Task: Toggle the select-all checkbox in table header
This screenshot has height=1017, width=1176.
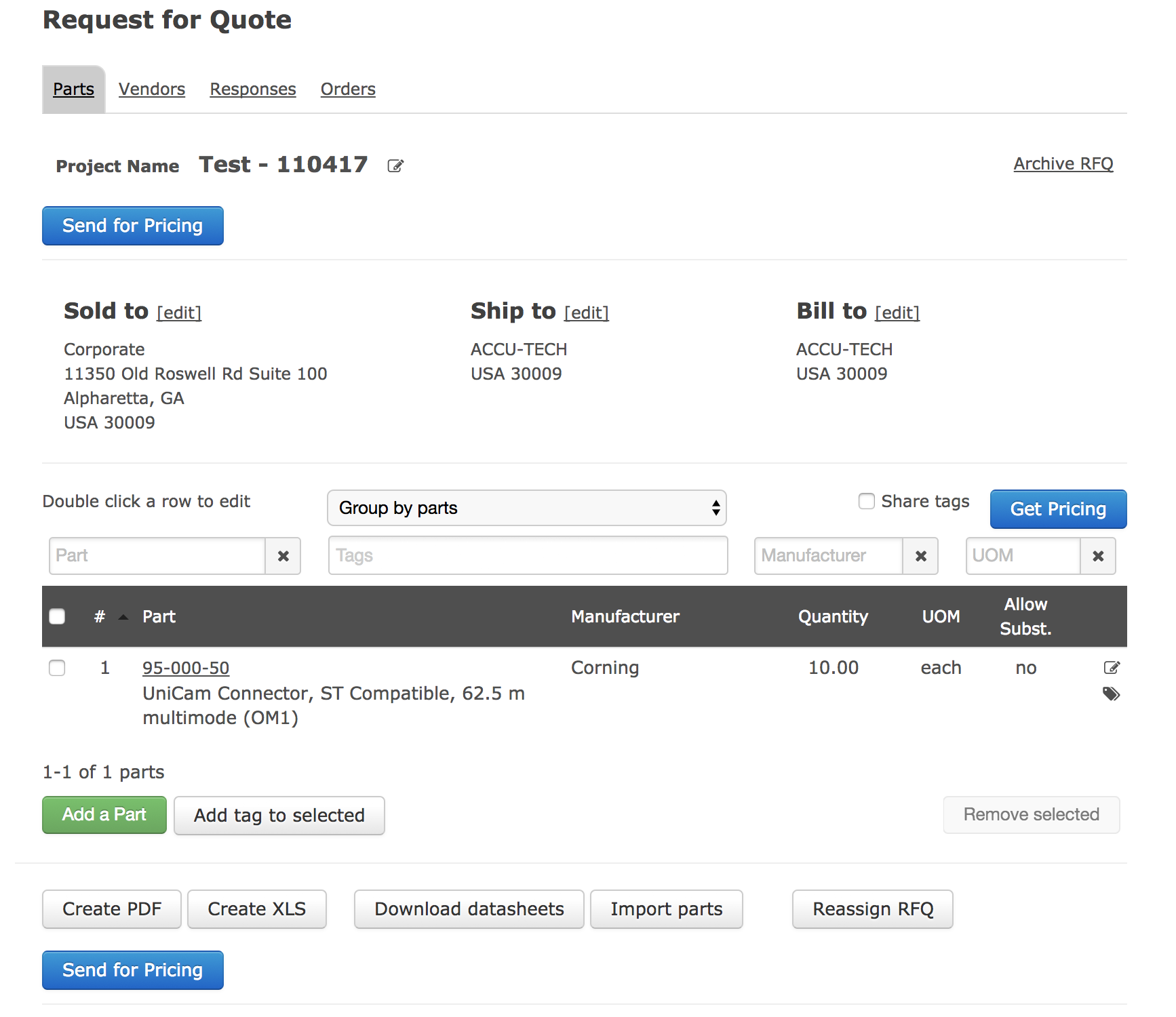Action: [58, 616]
